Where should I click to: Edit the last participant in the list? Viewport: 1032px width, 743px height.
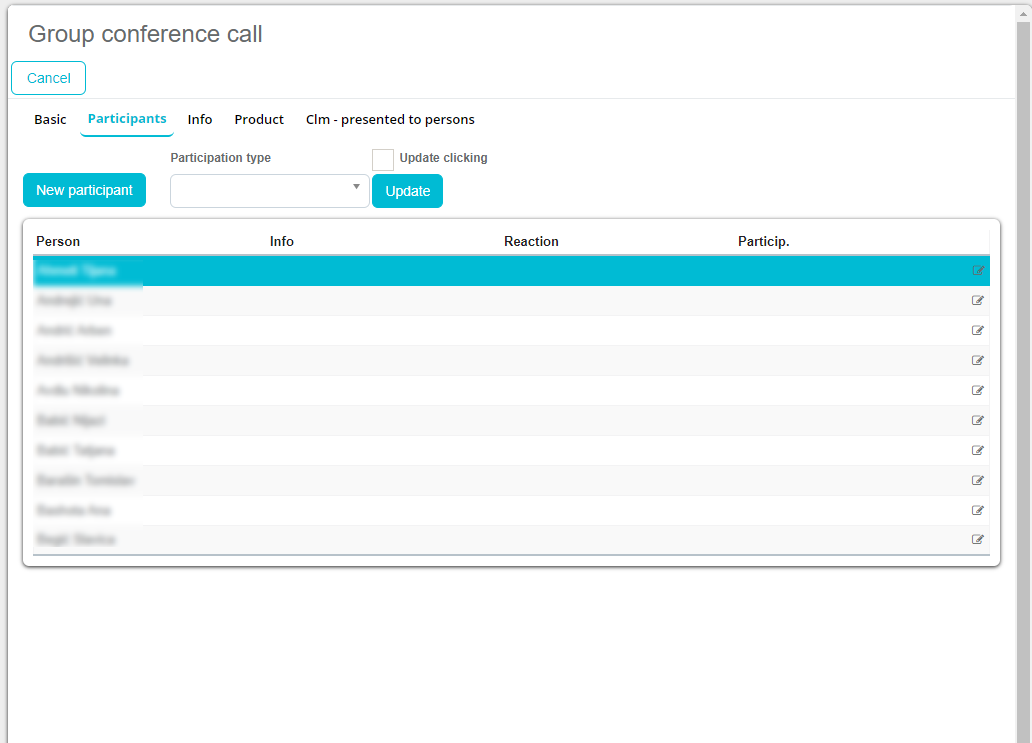[978, 540]
